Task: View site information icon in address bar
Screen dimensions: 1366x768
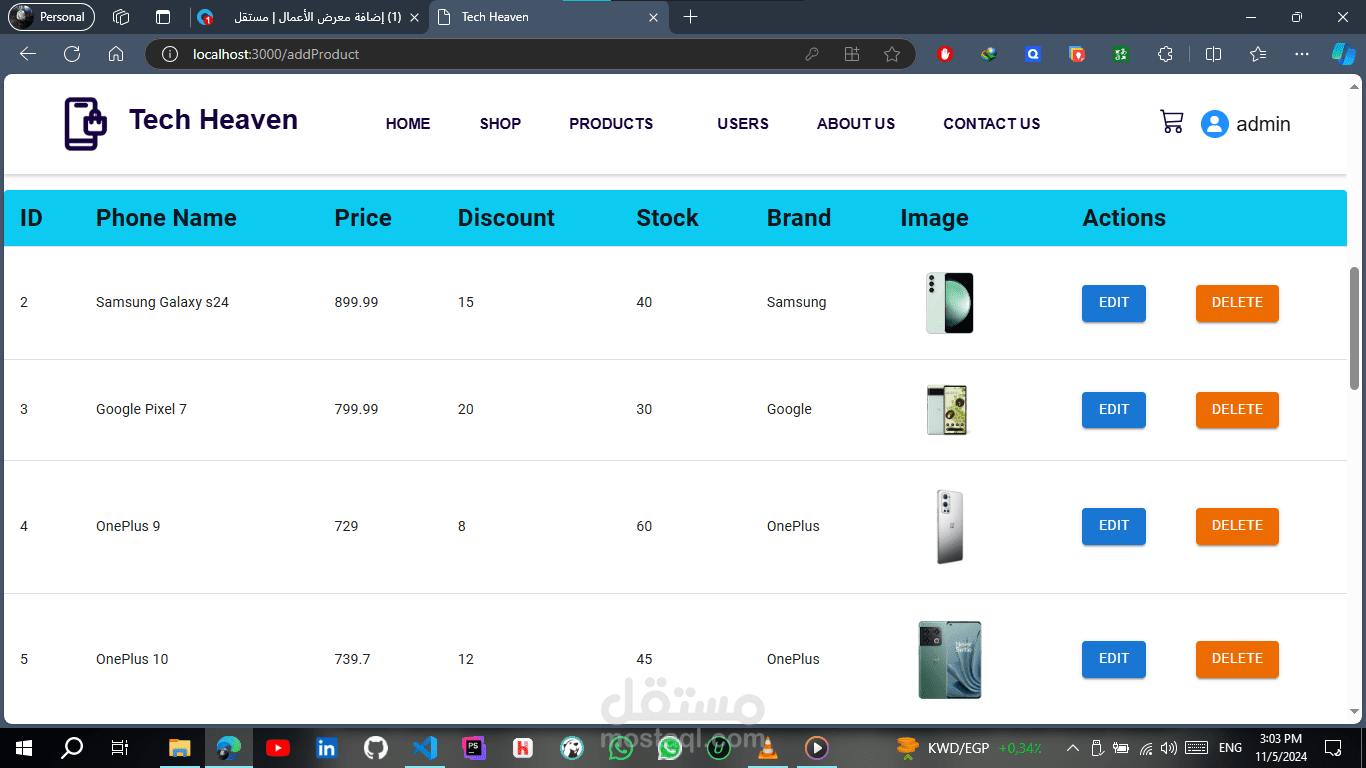Action: click(x=171, y=54)
